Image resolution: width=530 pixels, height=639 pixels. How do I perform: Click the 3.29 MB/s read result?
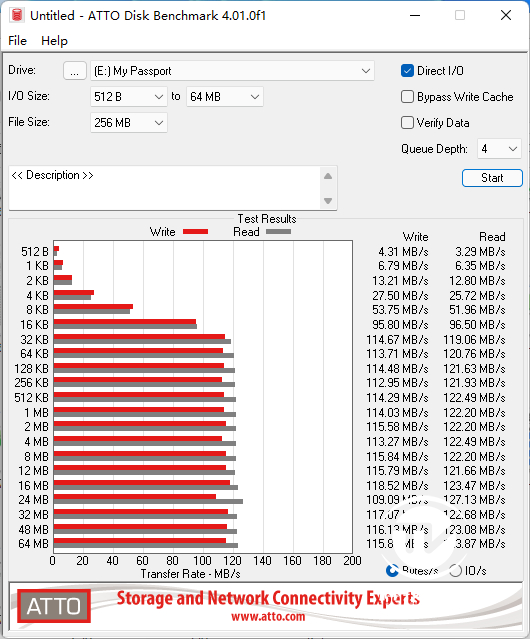click(480, 252)
